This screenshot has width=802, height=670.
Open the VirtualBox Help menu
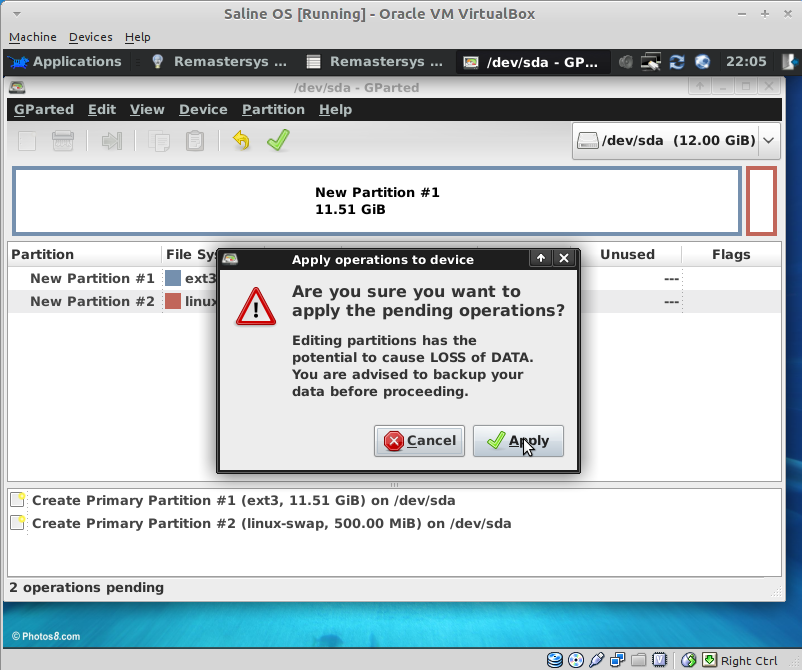138,37
